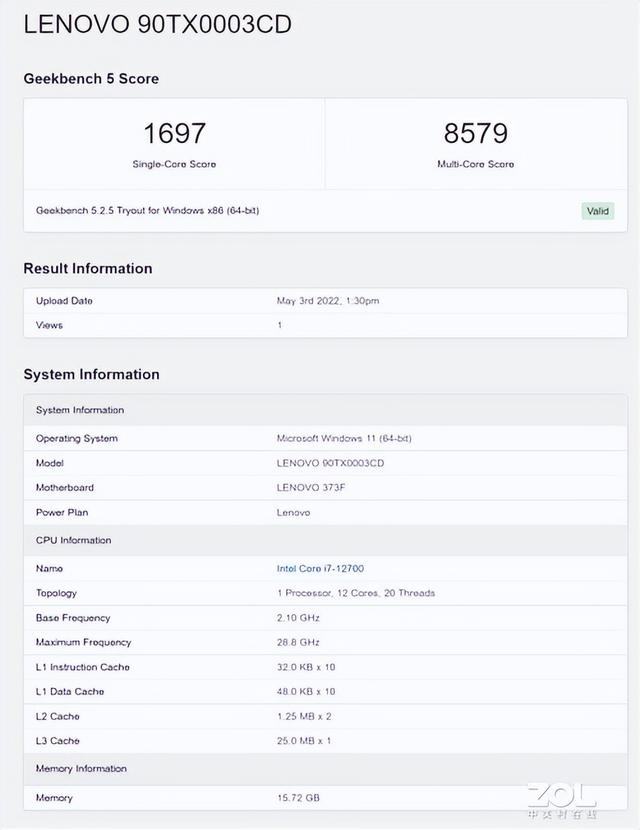This screenshot has width=640, height=830.
Task: Click the green Valid badge
Action: [598, 211]
